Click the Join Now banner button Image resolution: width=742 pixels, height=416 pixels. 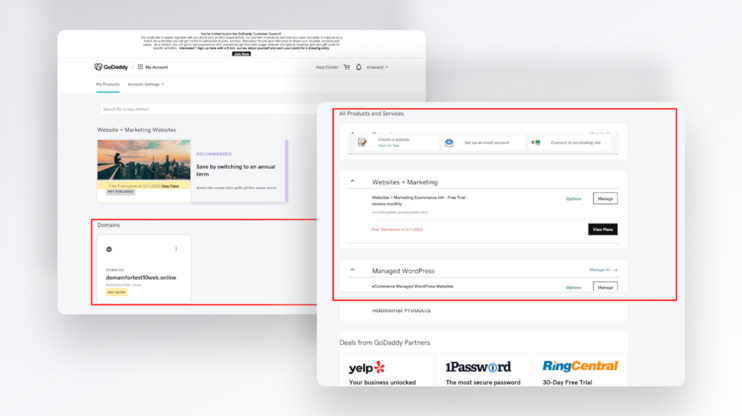(x=241, y=54)
